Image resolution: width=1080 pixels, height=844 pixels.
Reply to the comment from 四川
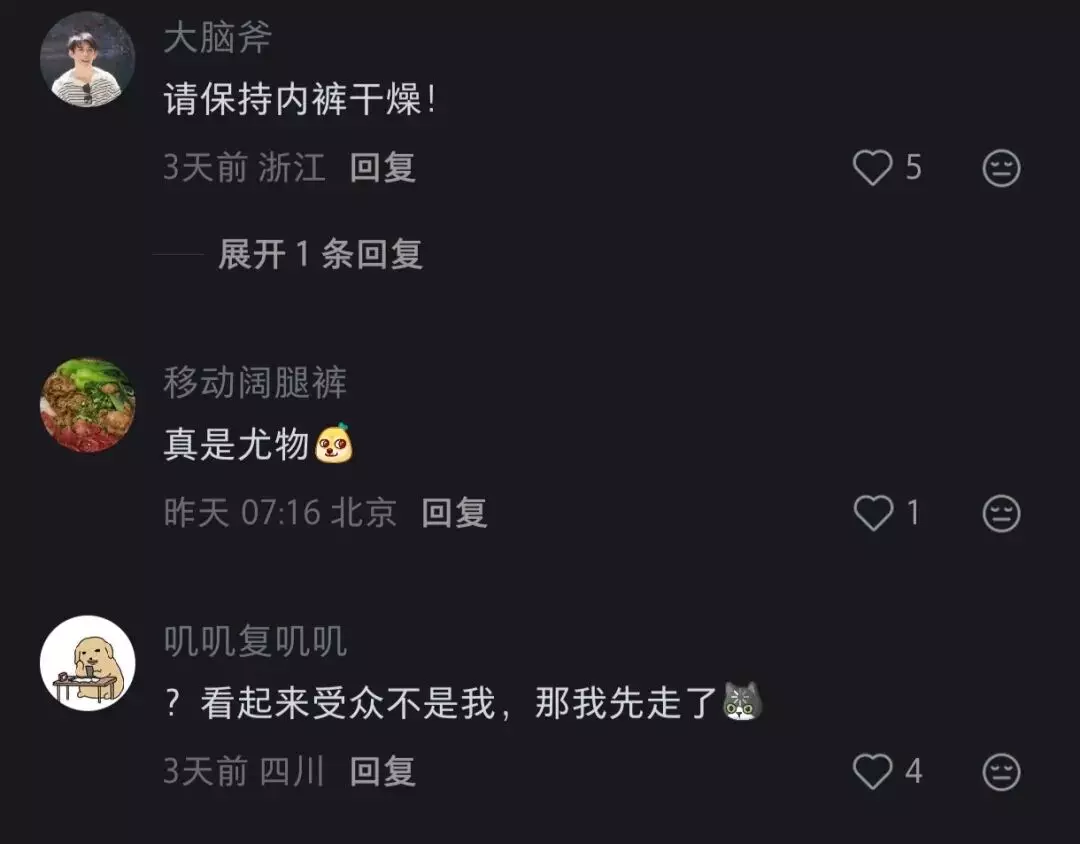pyautogui.click(x=382, y=771)
